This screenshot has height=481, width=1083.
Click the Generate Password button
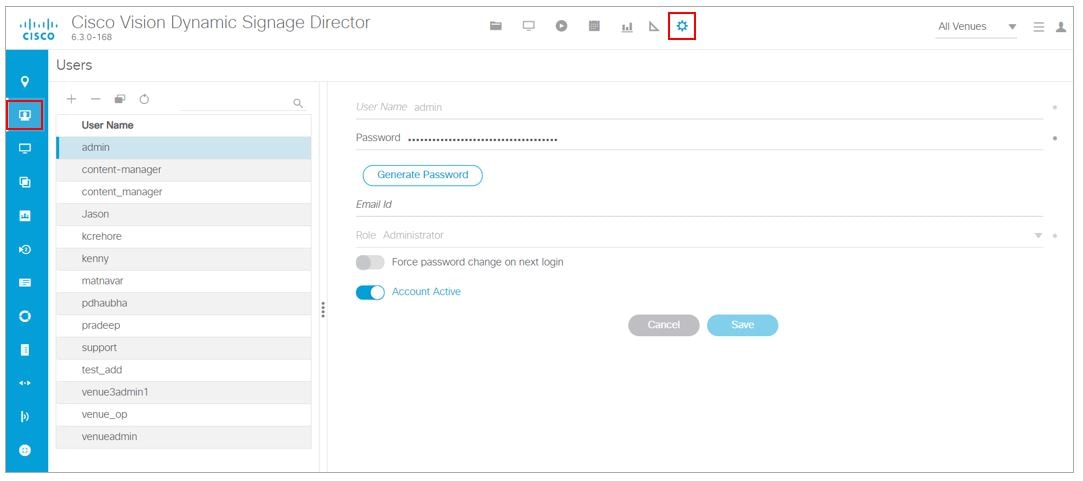pyautogui.click(x=423, y=175)
